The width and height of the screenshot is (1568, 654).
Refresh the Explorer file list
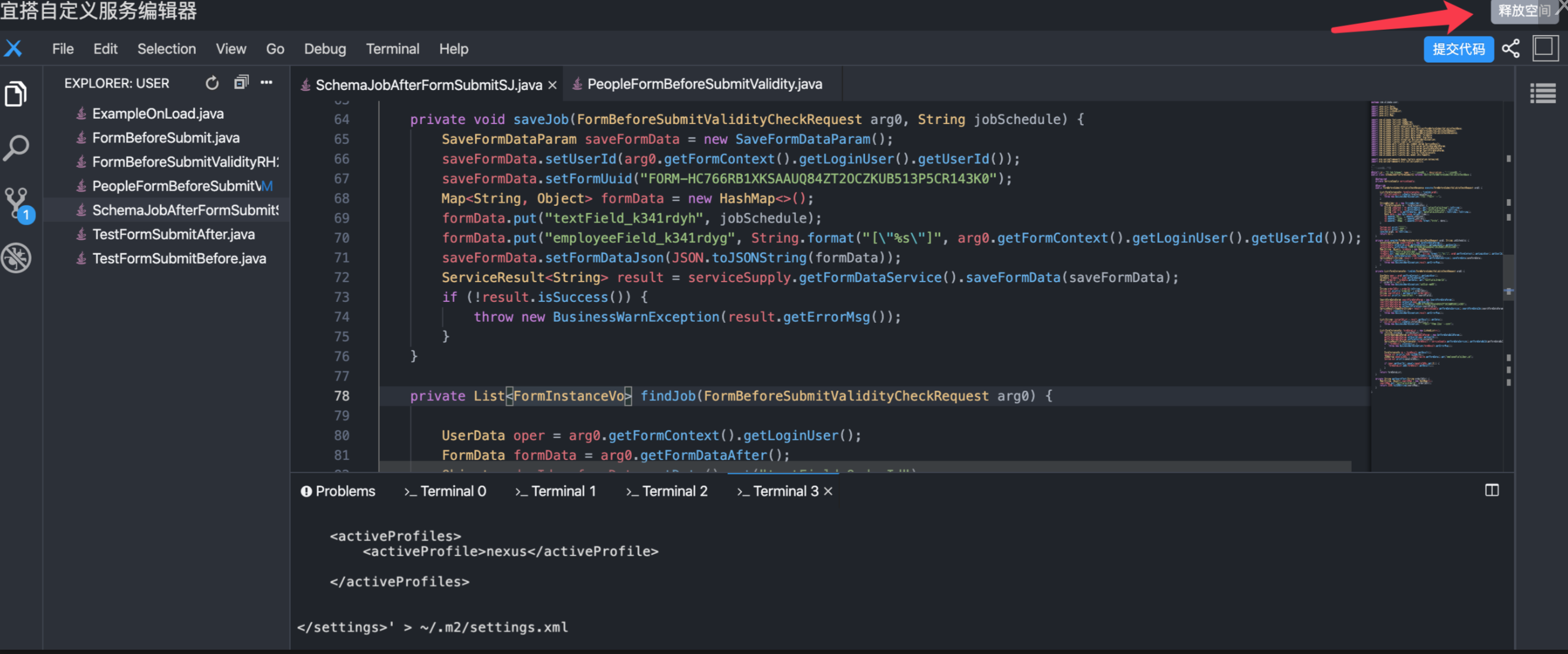pyautogui.click(x=212, y=84)
